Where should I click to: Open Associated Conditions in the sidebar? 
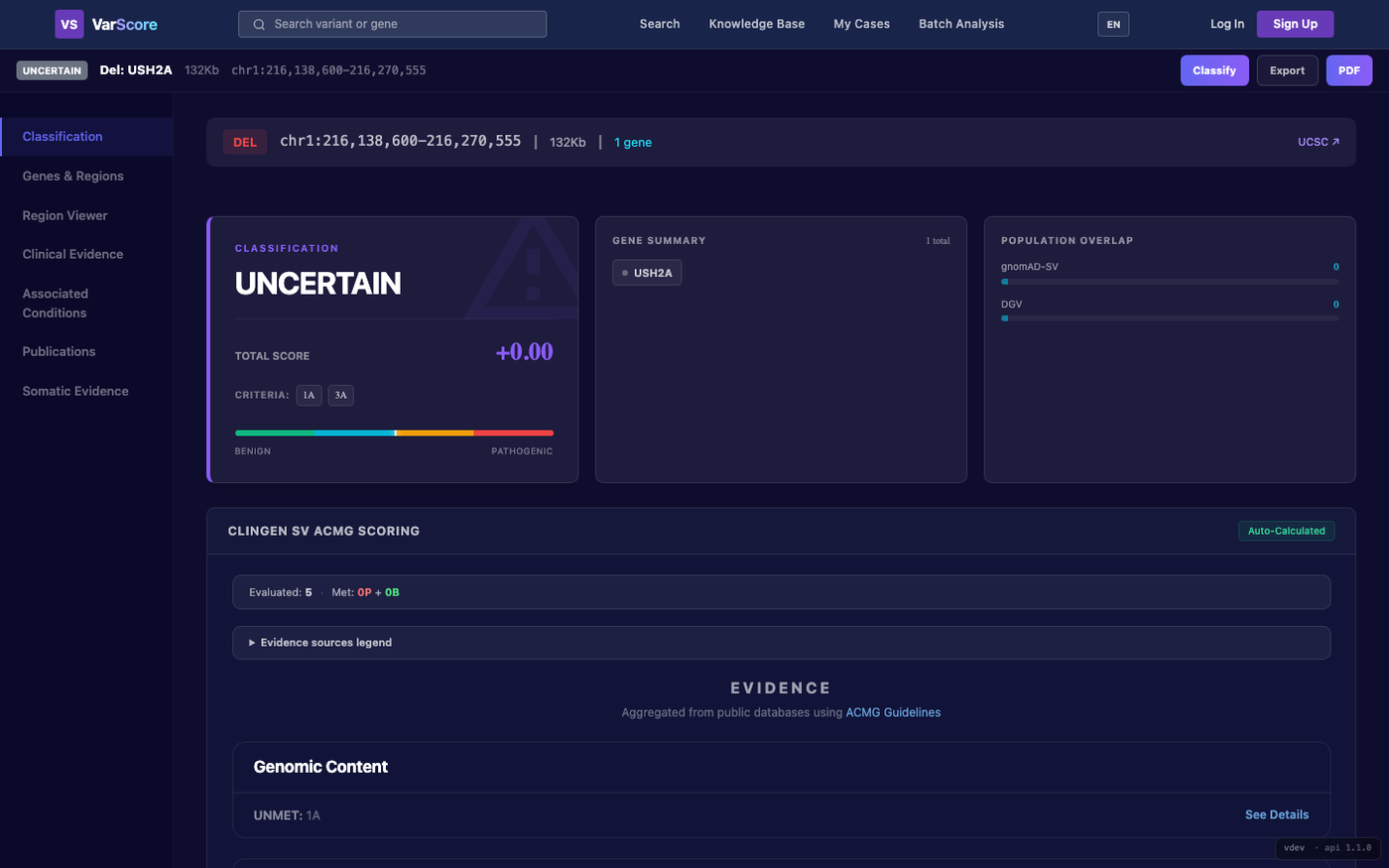pyautogui.click(x=86, y=303)
